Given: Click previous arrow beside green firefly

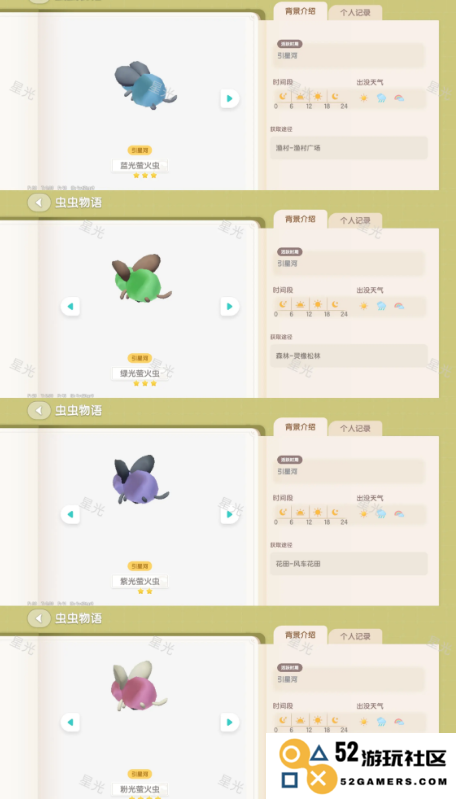Looking at the screenshot, I should pos(70,306).
